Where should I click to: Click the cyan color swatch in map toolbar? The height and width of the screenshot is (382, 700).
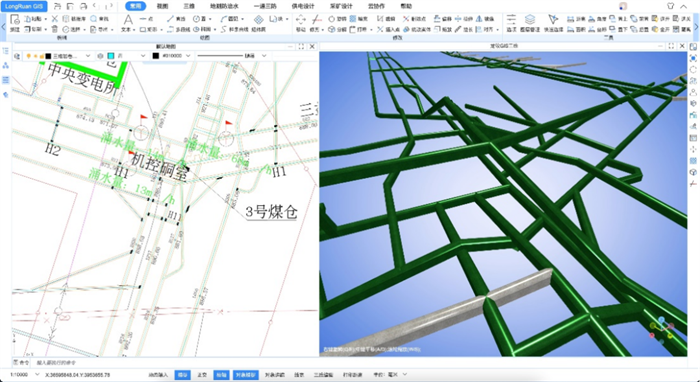coord(111,56)
